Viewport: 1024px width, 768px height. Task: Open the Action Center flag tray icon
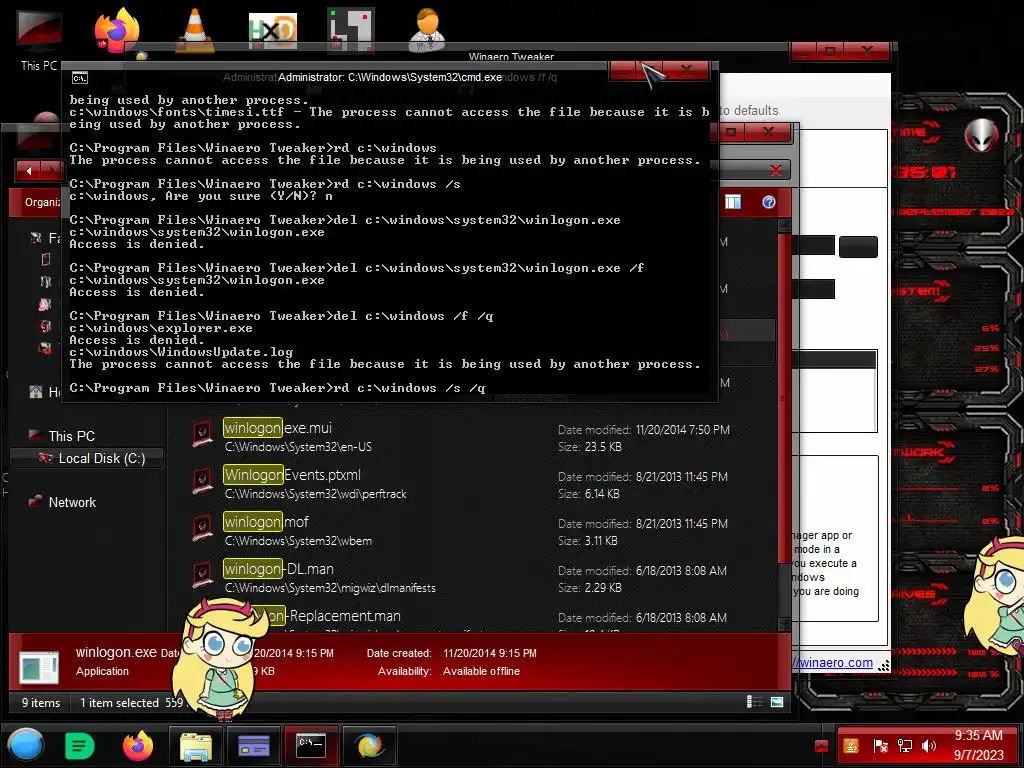(880, 746)
